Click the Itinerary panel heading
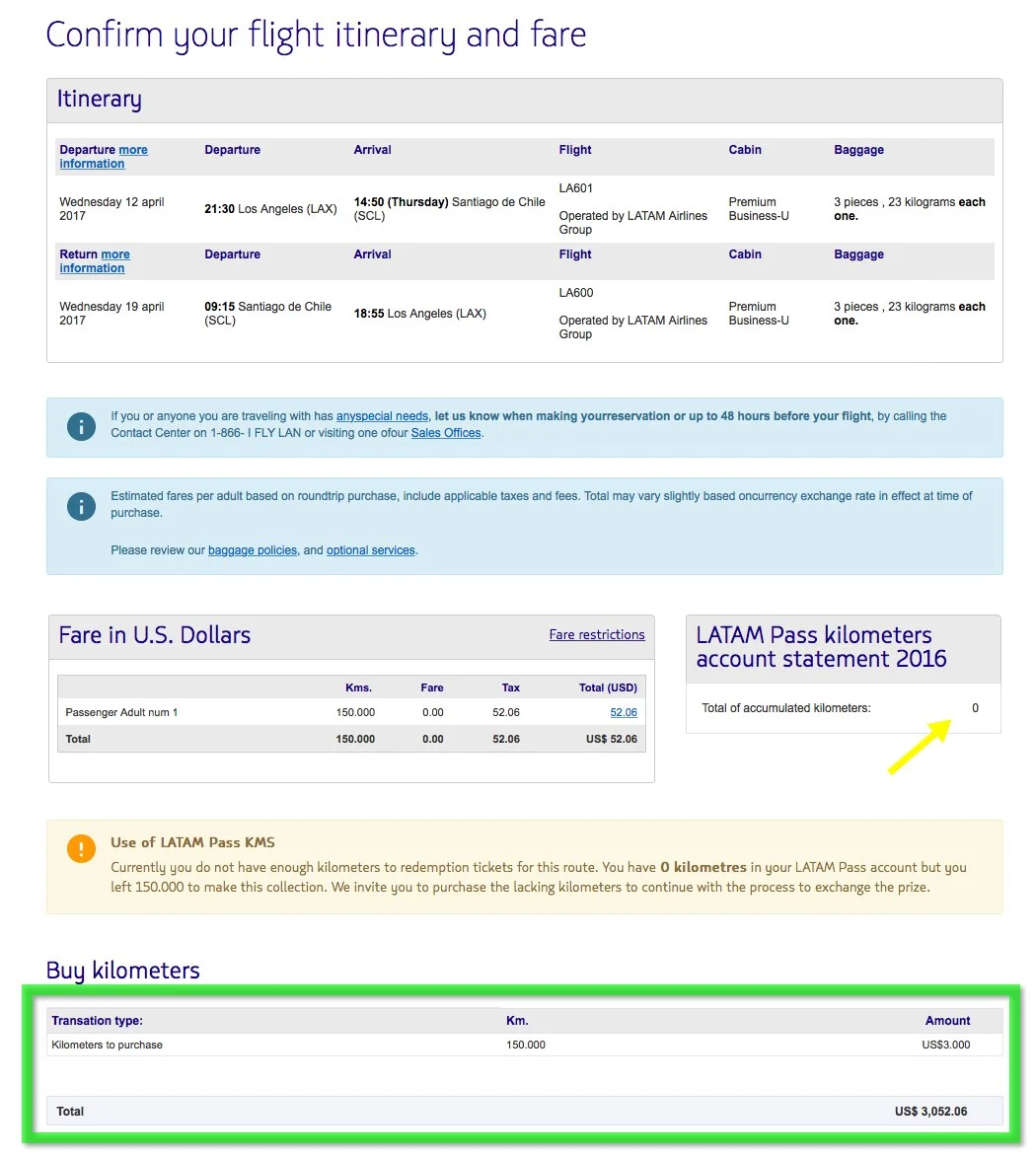 pyautogui.click(x=99, y=99)
